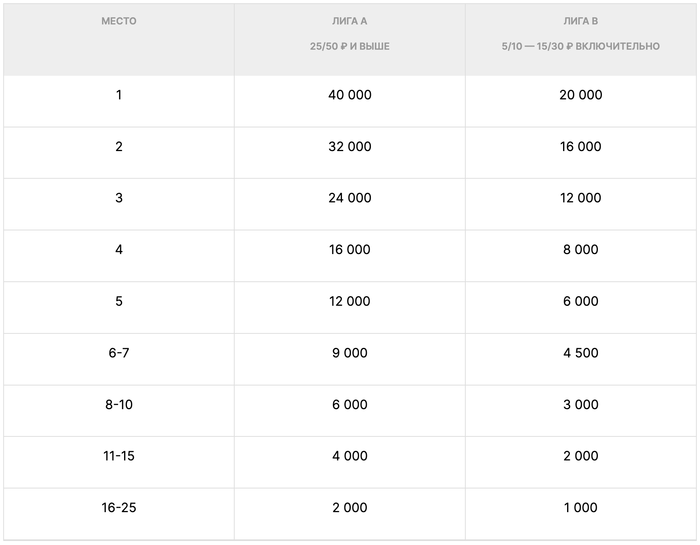The height and width of the screenshot is (545, 700).
Task: Select place range 16-25 cell
Action: coord(119,508)
